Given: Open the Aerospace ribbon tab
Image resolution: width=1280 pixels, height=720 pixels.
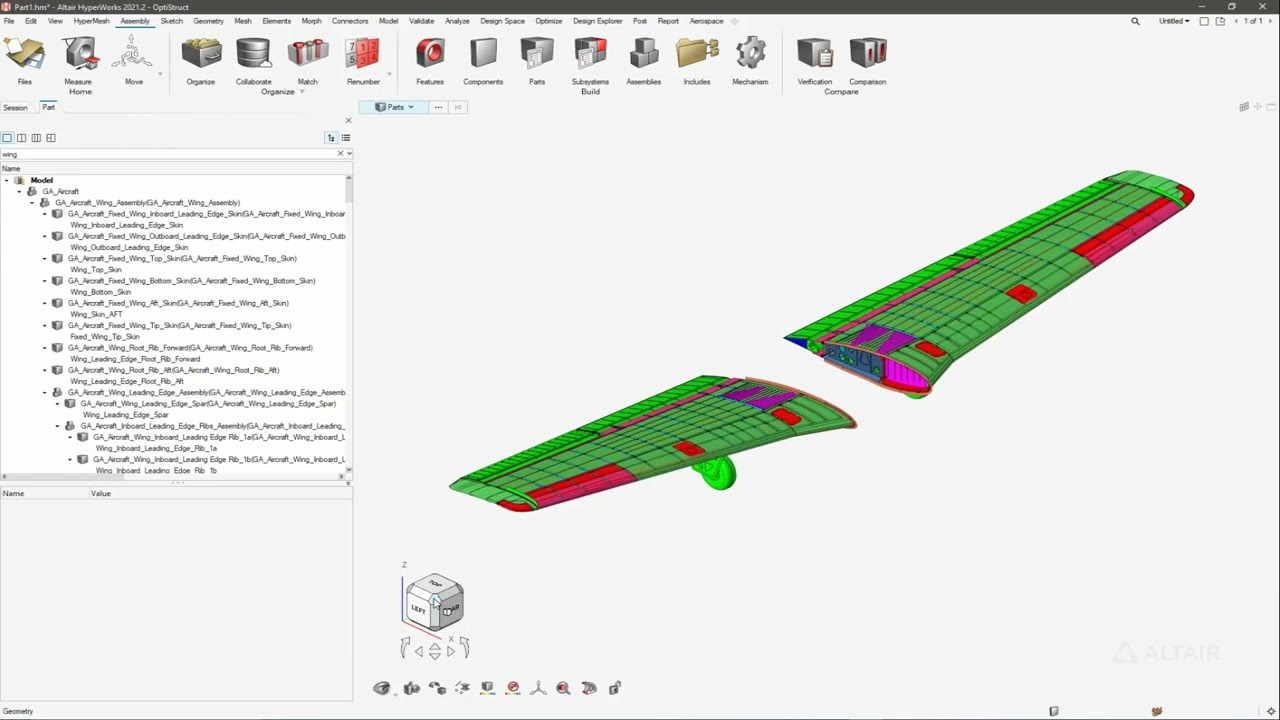Looking at the screenshot, I should [x=706, y=21].
